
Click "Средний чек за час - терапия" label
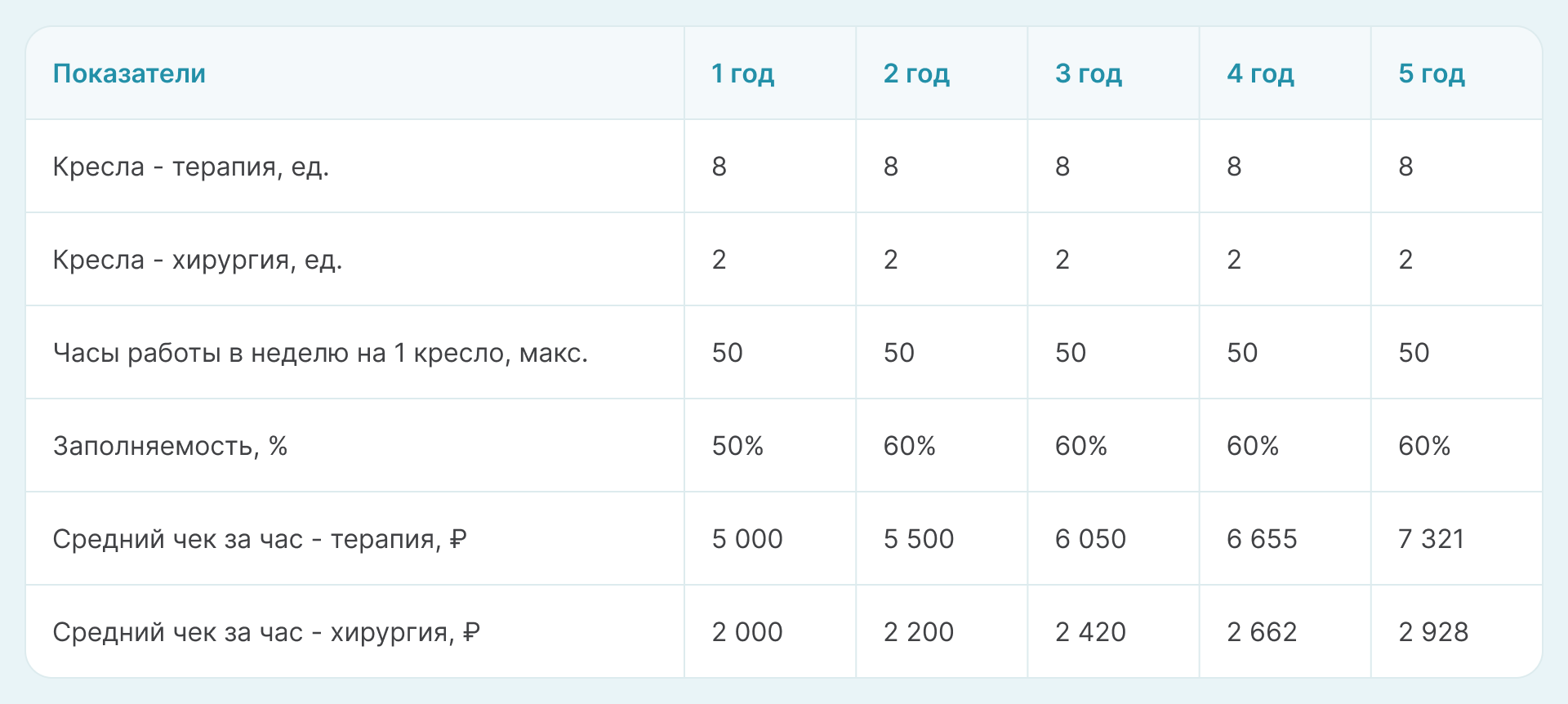[x=260, y=539]
